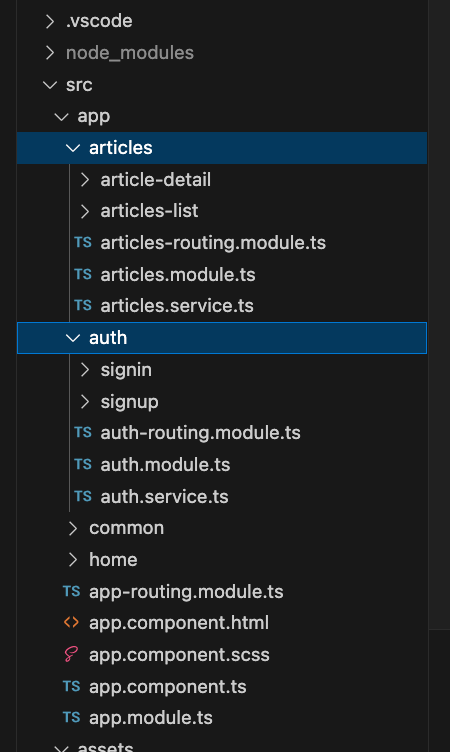Click the TS icon beside articles-routing.module.ts
Screen dimensions: 450x752
point(83,243)
